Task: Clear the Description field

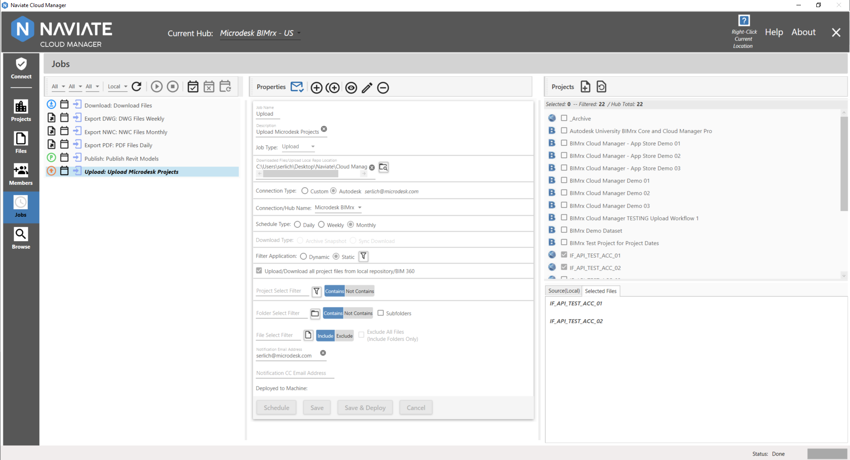Action: pos(324,129)
